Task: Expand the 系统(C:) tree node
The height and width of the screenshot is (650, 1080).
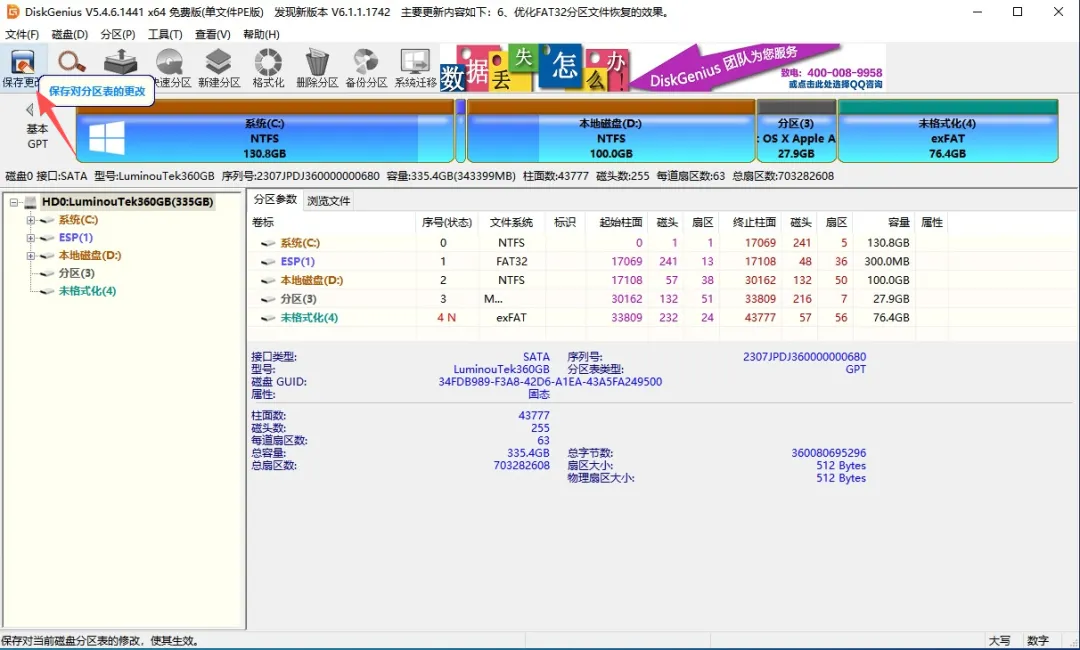Action: [x=30, y=220]
